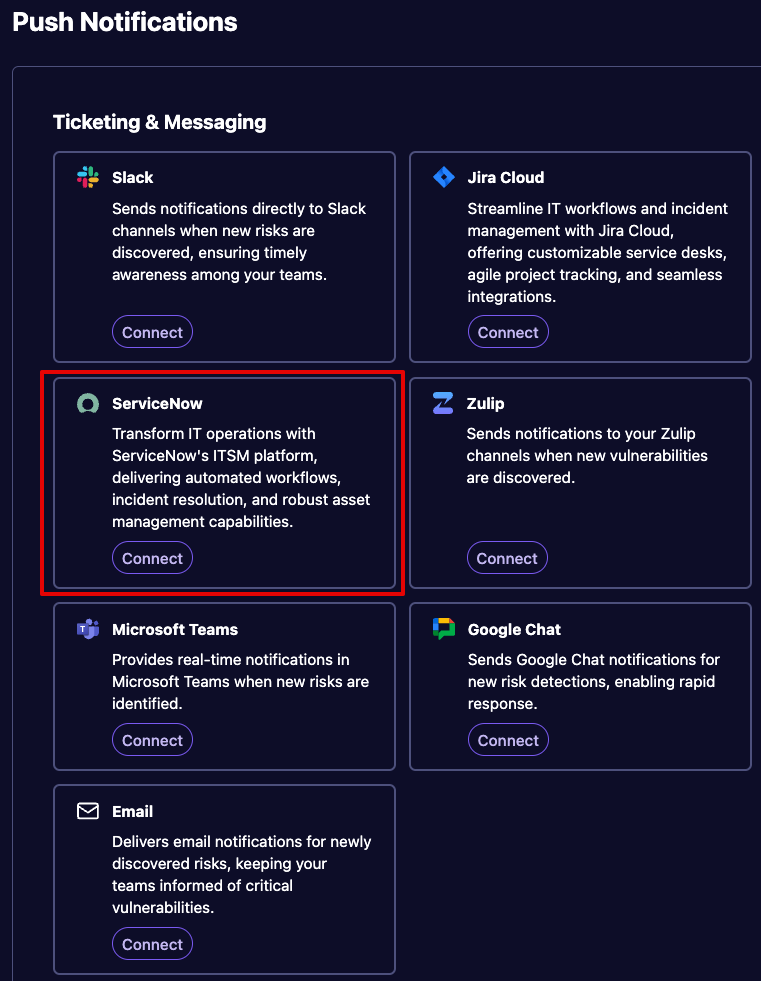Connect the Google Chat integration

508,740
